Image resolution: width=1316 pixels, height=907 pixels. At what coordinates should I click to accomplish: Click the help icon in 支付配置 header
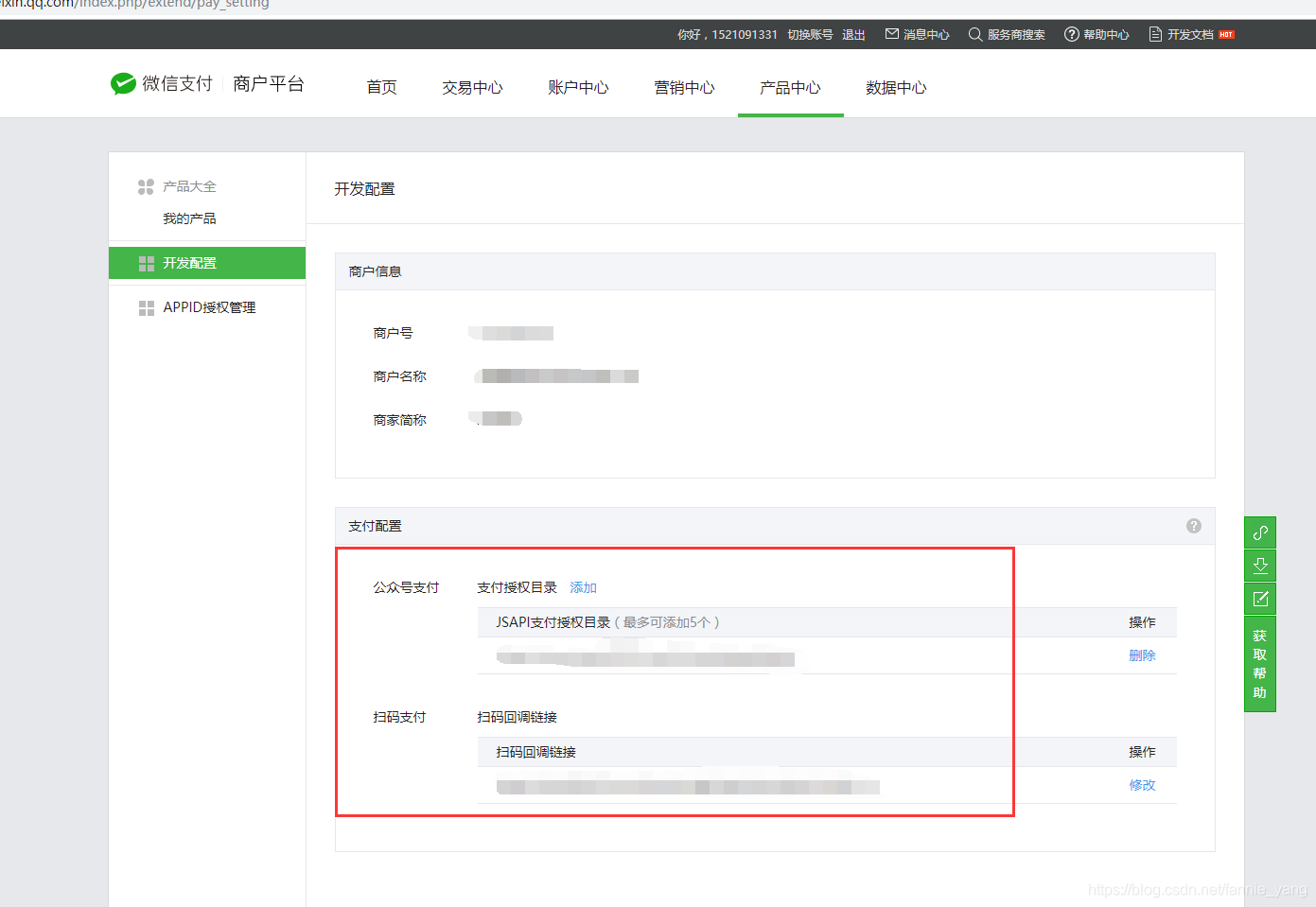click(1194, 526)
